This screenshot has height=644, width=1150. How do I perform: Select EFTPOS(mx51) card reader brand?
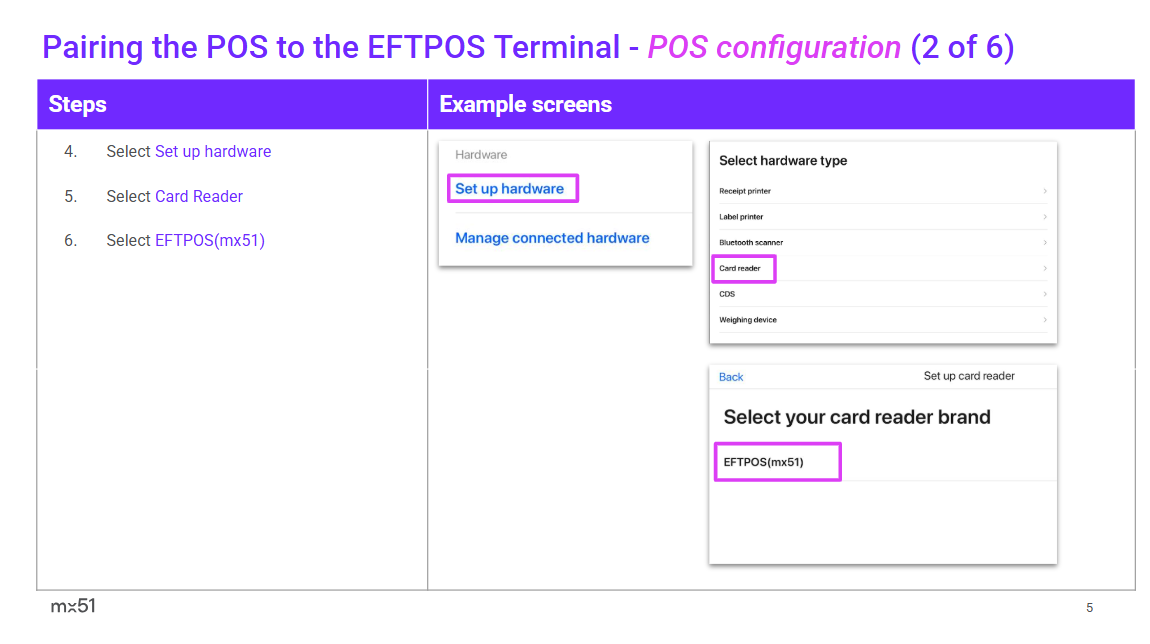pyautogui.click(x=764, y=462)
